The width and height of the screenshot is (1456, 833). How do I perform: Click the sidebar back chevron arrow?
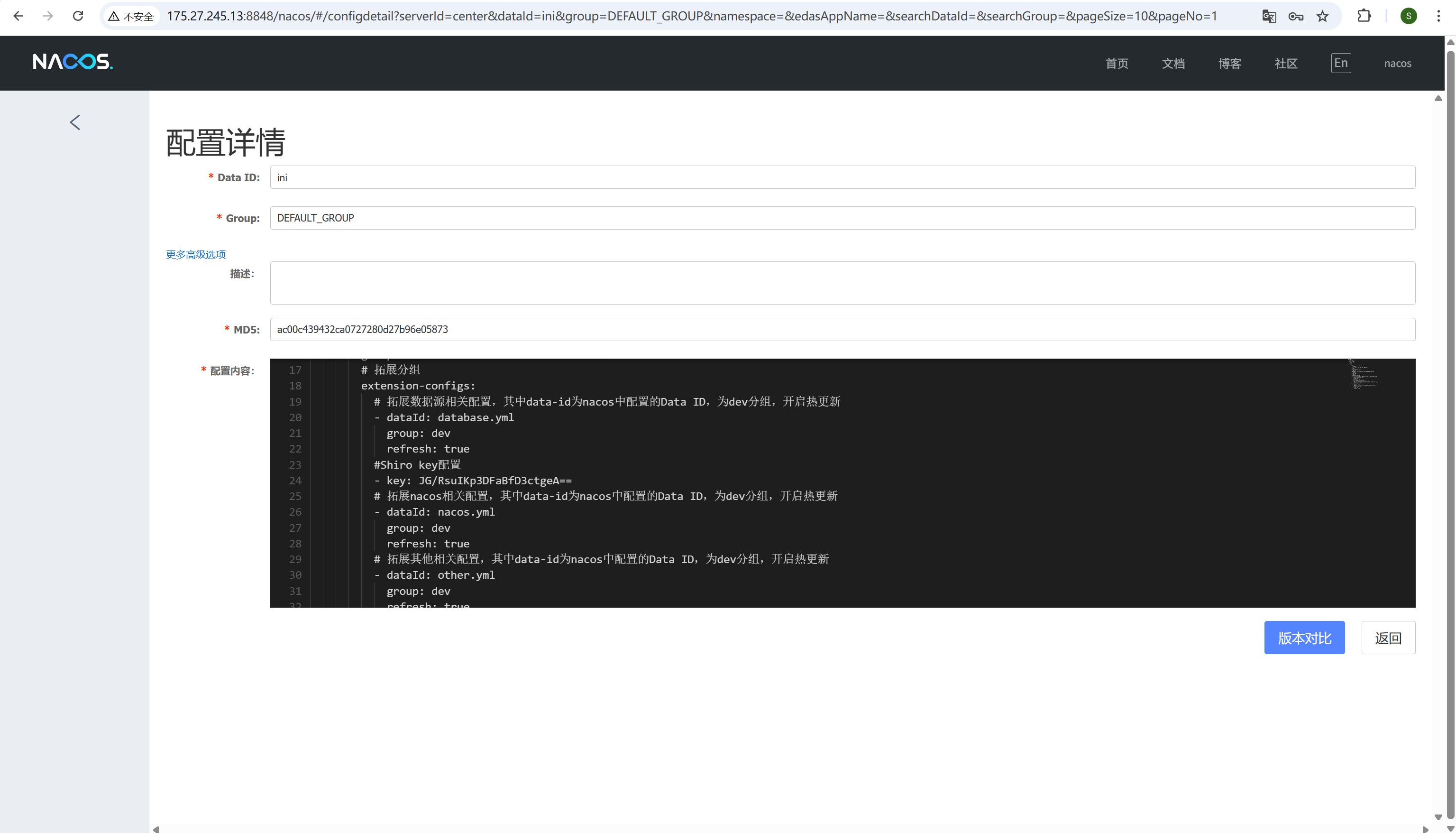(x=75, y=122)
